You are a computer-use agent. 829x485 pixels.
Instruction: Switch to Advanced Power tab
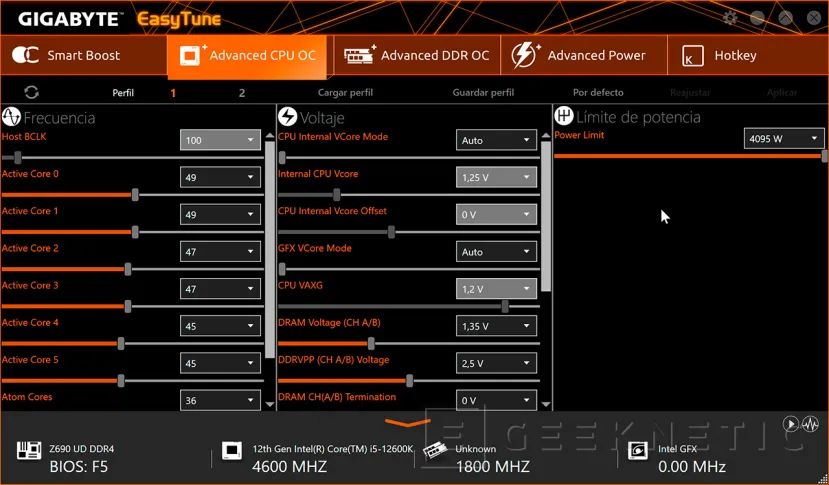pos(584,55)
